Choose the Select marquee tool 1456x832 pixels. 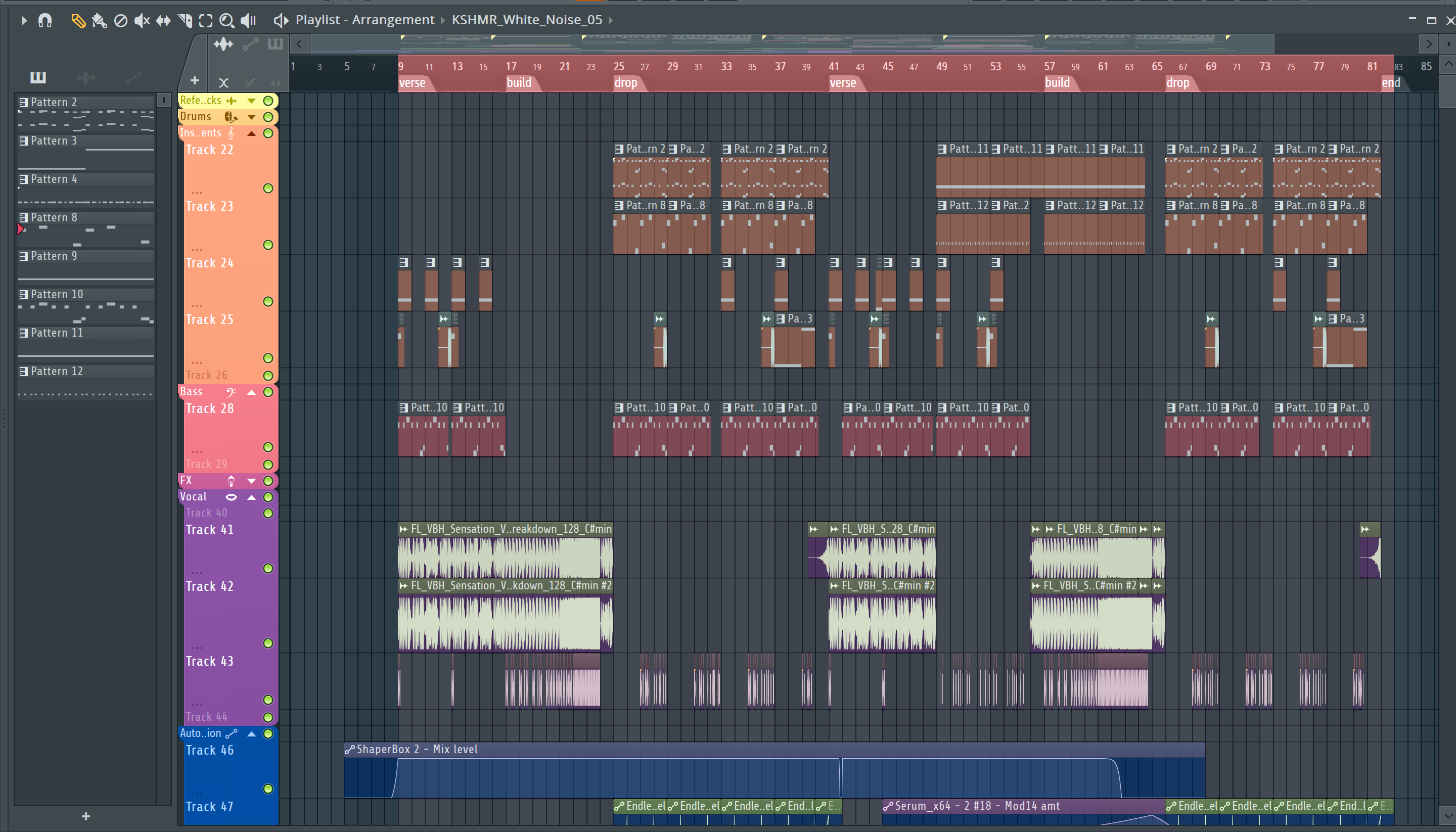pos(206,21)
